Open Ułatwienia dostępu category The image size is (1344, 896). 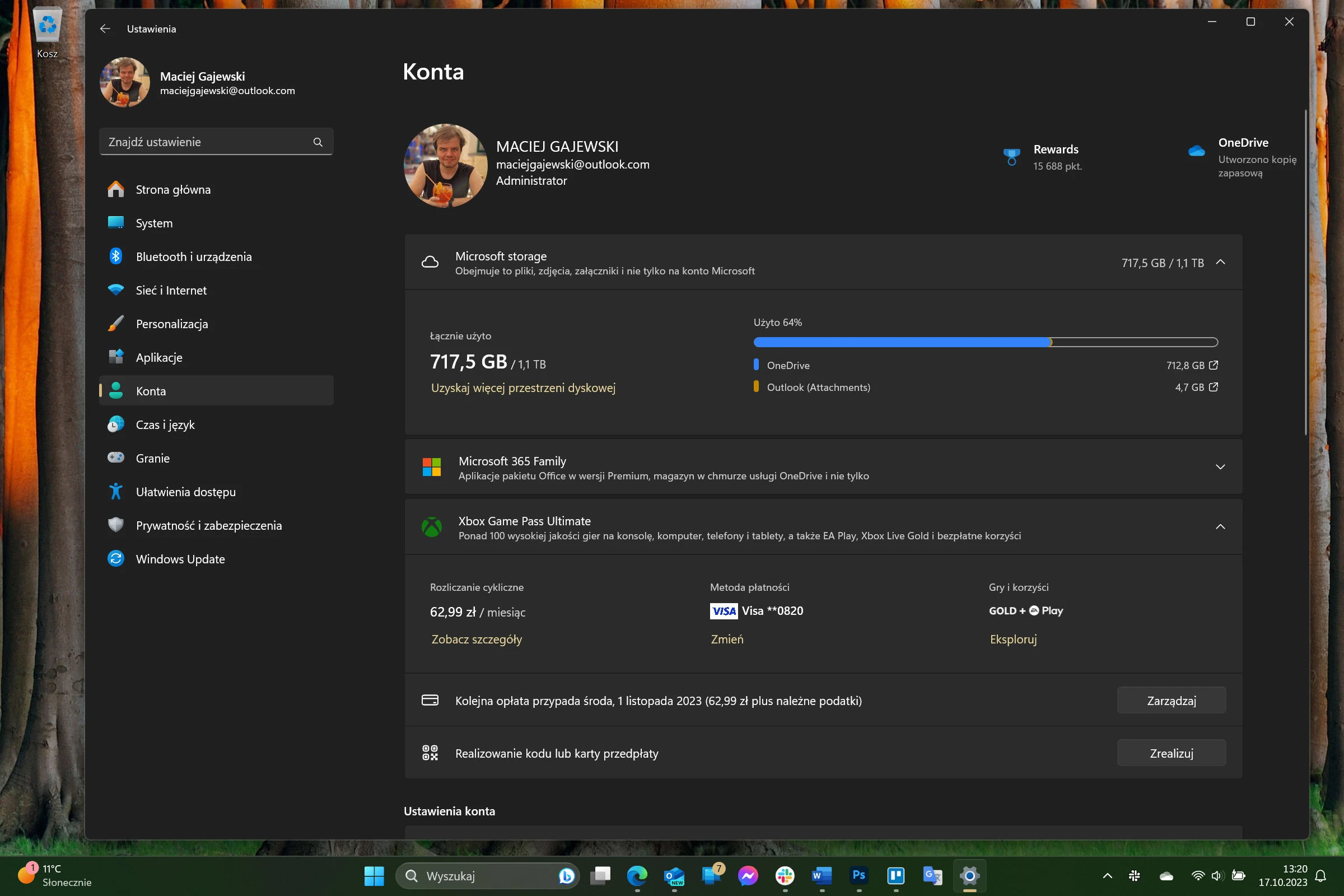pos(216,492)
